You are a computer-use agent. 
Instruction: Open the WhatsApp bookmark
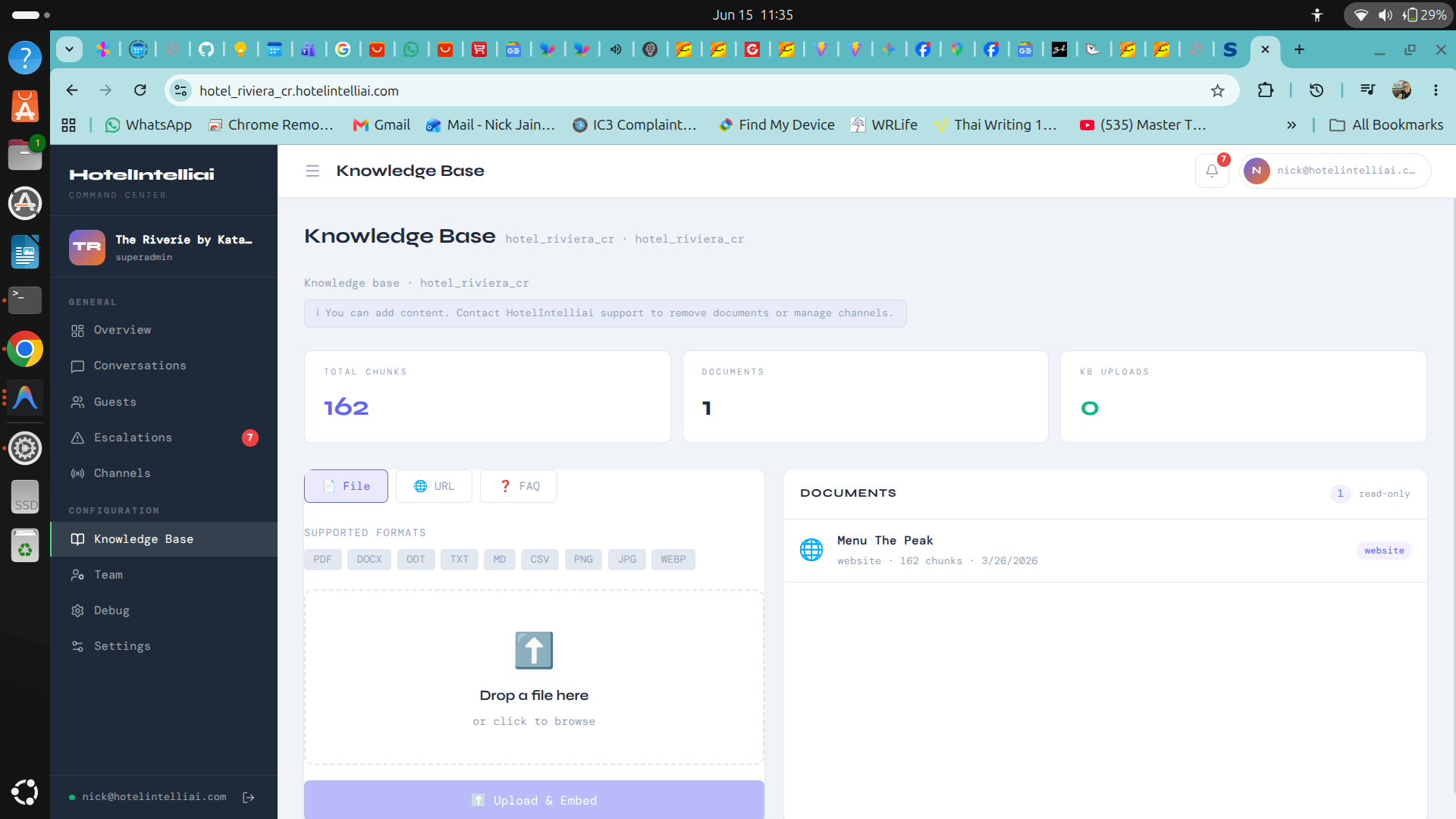coord(148,125)
